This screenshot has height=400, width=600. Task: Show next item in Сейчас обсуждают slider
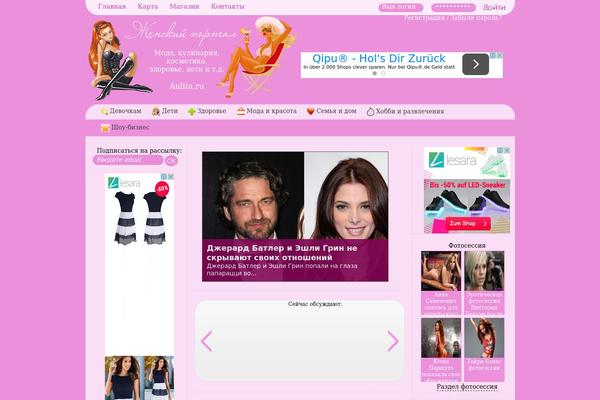[393, 341]
